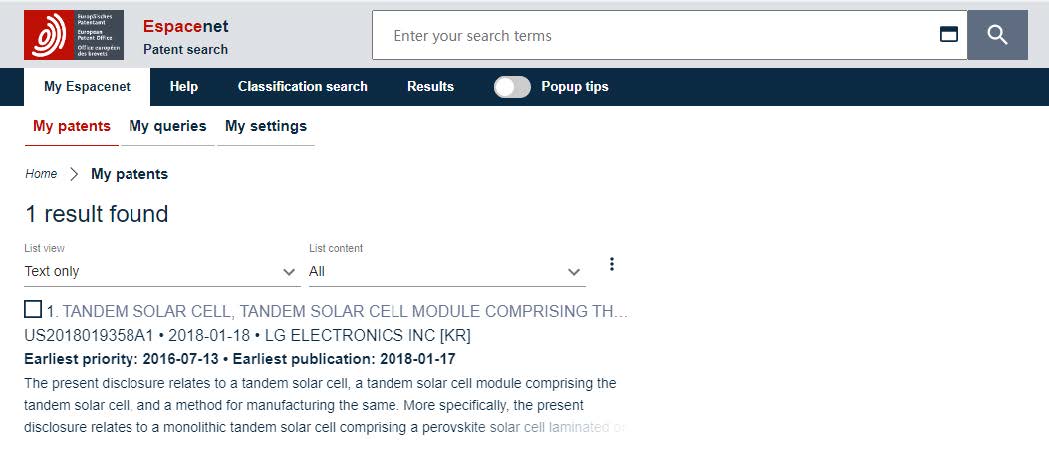Tick the checkbox for the tandem solar cell result
This screenshot has height=457, width=1049.
click(33, 309)
